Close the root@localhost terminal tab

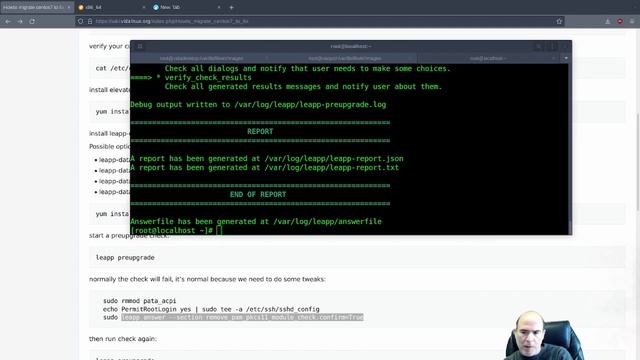click(553, 58)
